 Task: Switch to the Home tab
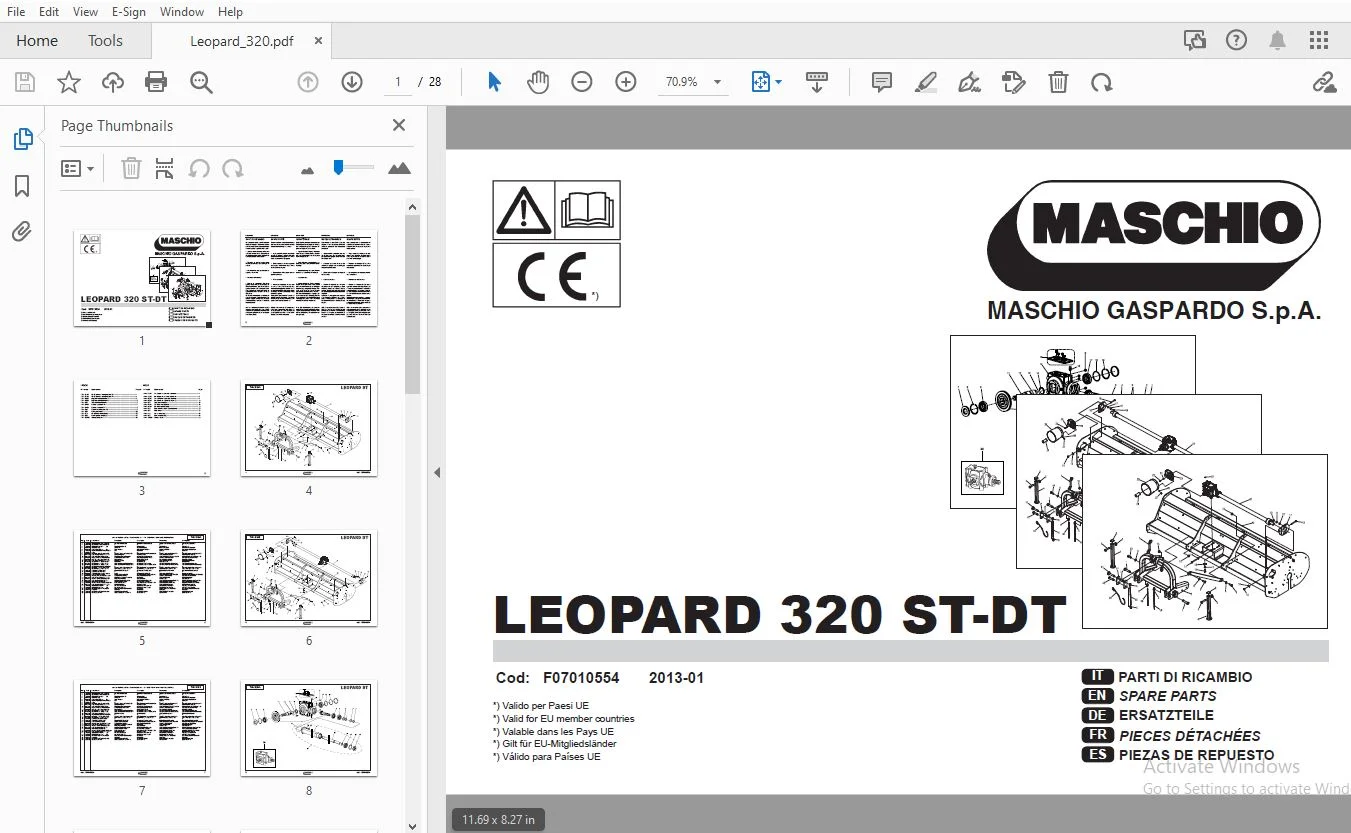(37, 41)
